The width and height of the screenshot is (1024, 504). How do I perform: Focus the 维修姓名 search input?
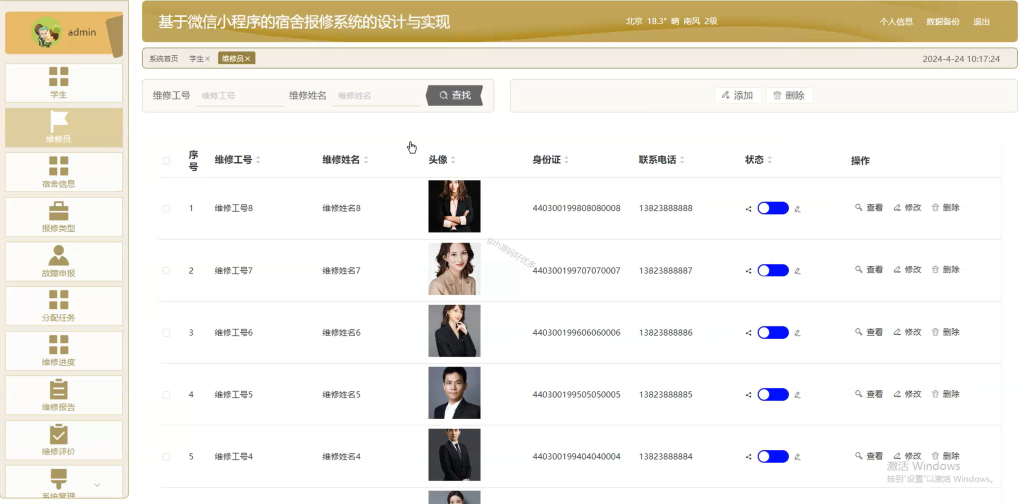click(376, 95)
